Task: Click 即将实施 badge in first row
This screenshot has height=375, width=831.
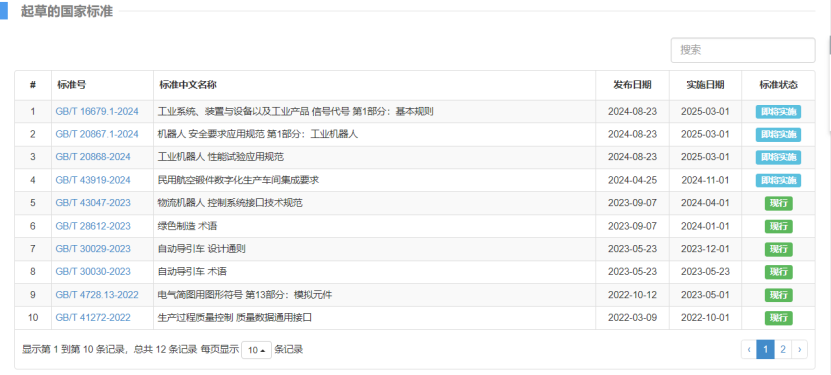Action: point(778,112)
